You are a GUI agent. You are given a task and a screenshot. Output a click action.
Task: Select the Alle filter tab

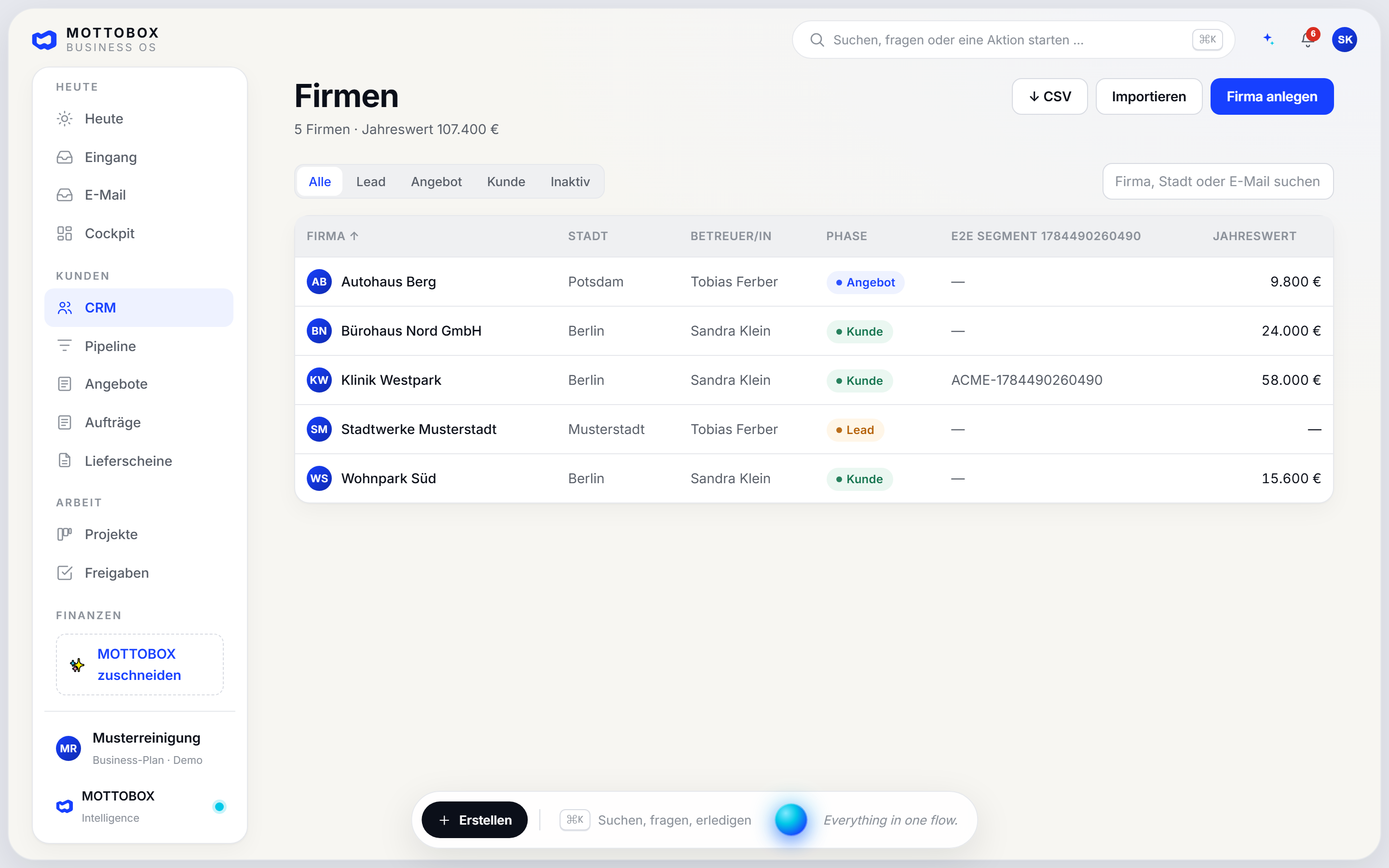coord(320,182)
